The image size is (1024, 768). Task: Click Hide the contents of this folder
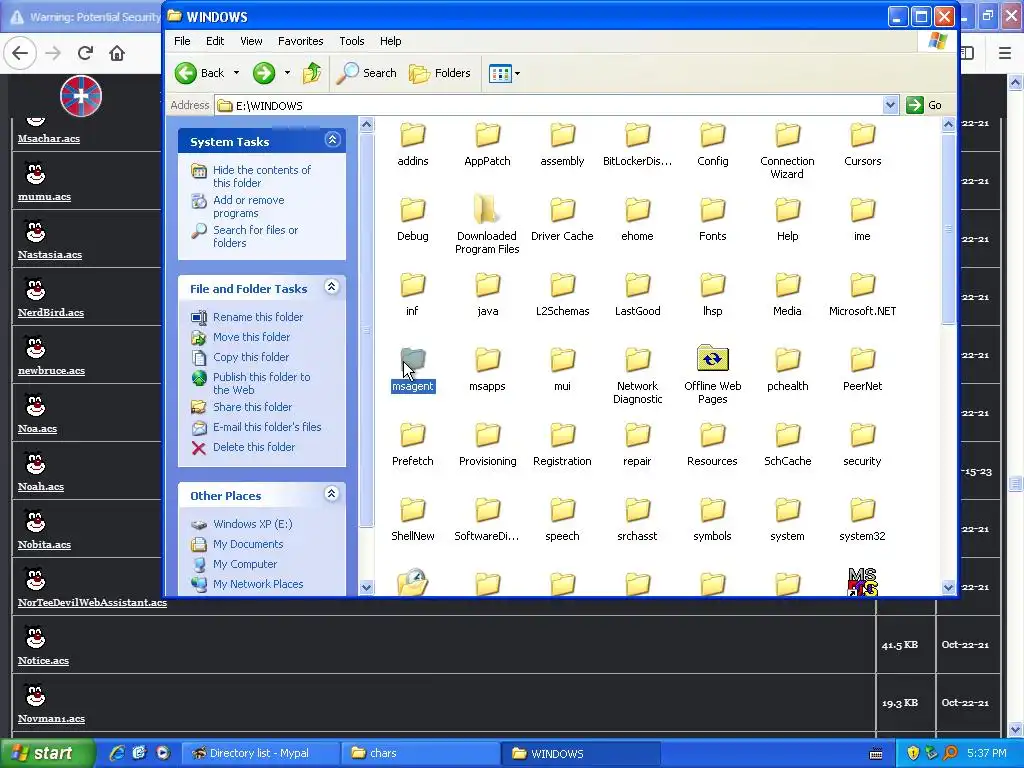[x=262, y=176]
